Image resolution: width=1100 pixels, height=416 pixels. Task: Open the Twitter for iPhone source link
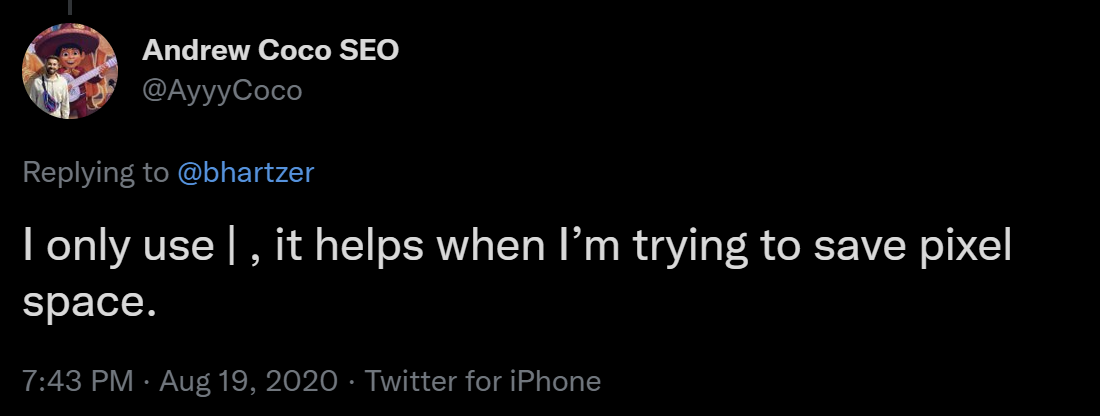[483, 381]
